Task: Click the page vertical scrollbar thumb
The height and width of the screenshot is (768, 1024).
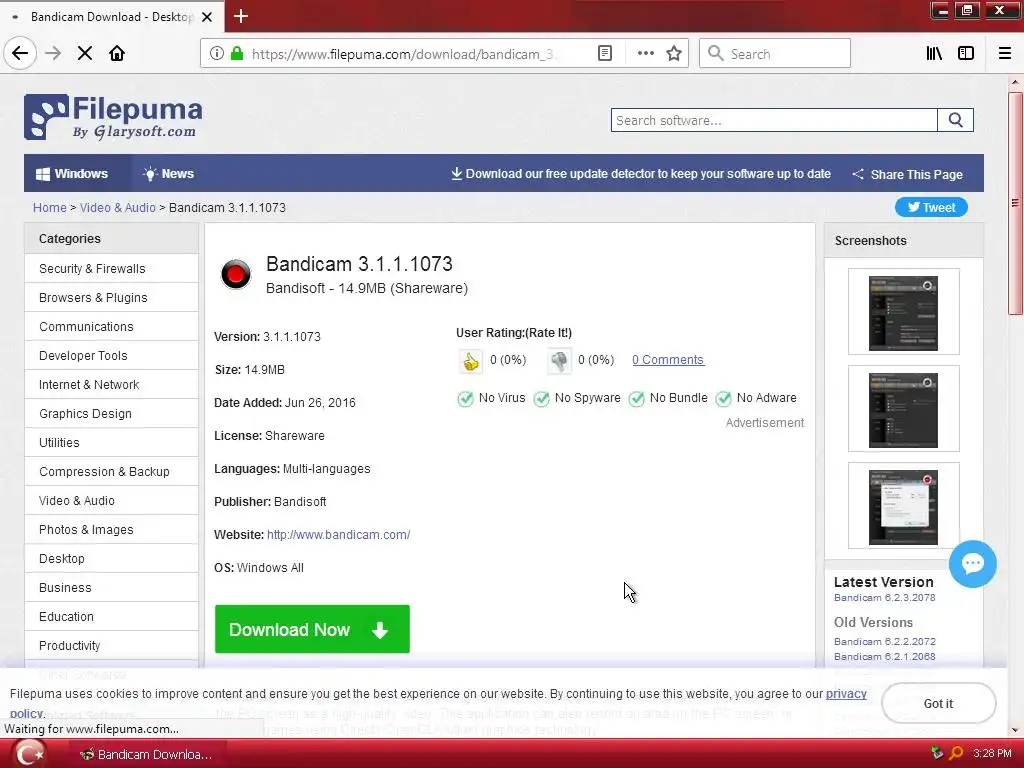Action: [1015, 204]
